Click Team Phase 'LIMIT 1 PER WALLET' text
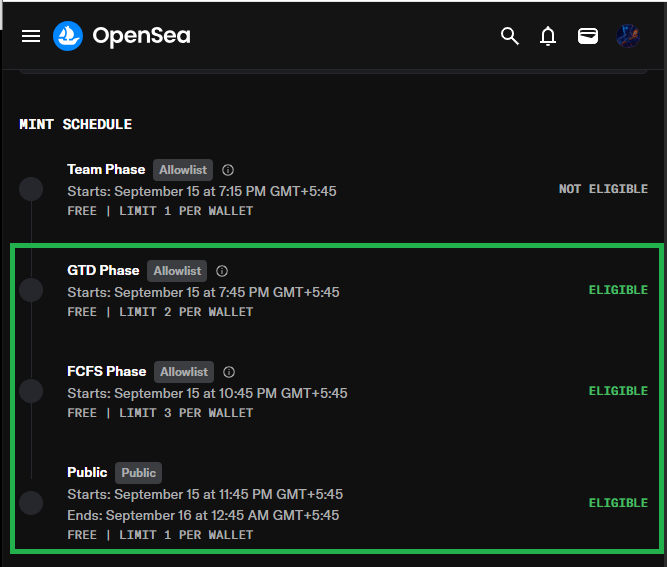667x567 pixels. click(x=186, y=211)
